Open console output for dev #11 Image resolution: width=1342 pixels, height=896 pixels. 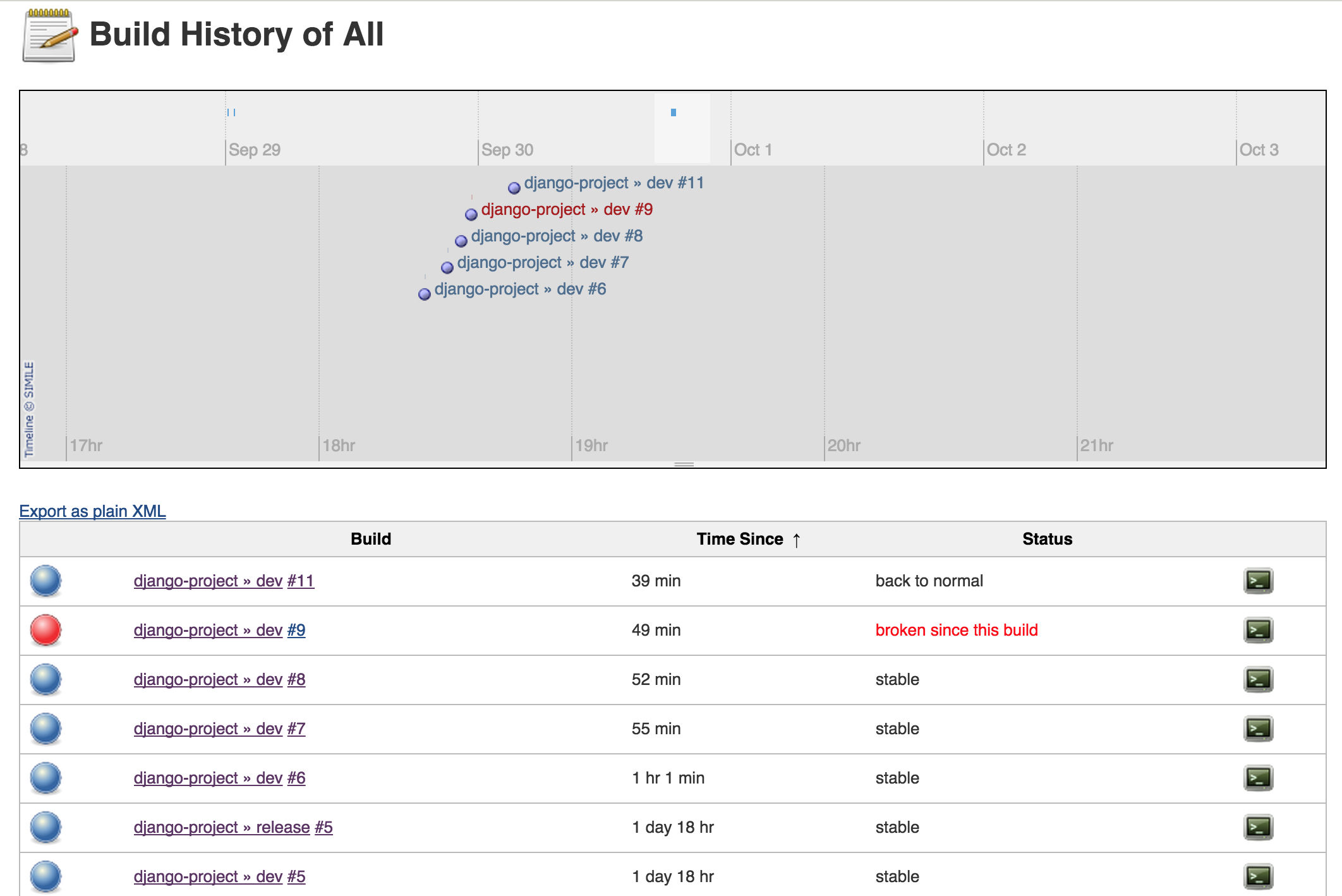point(1258,581)
